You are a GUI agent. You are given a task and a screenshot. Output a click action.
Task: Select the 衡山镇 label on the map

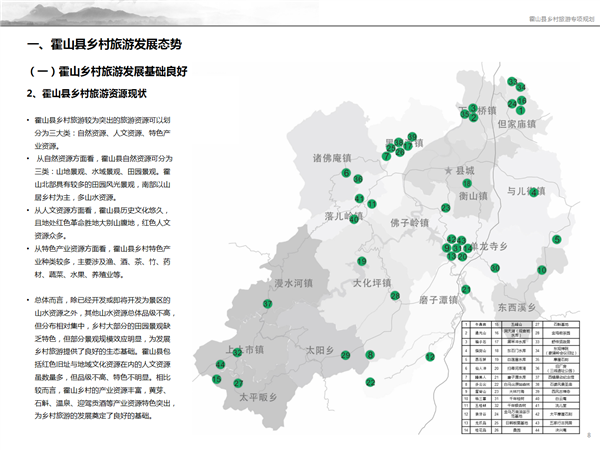pyautogui.click(x=473, y=196)
